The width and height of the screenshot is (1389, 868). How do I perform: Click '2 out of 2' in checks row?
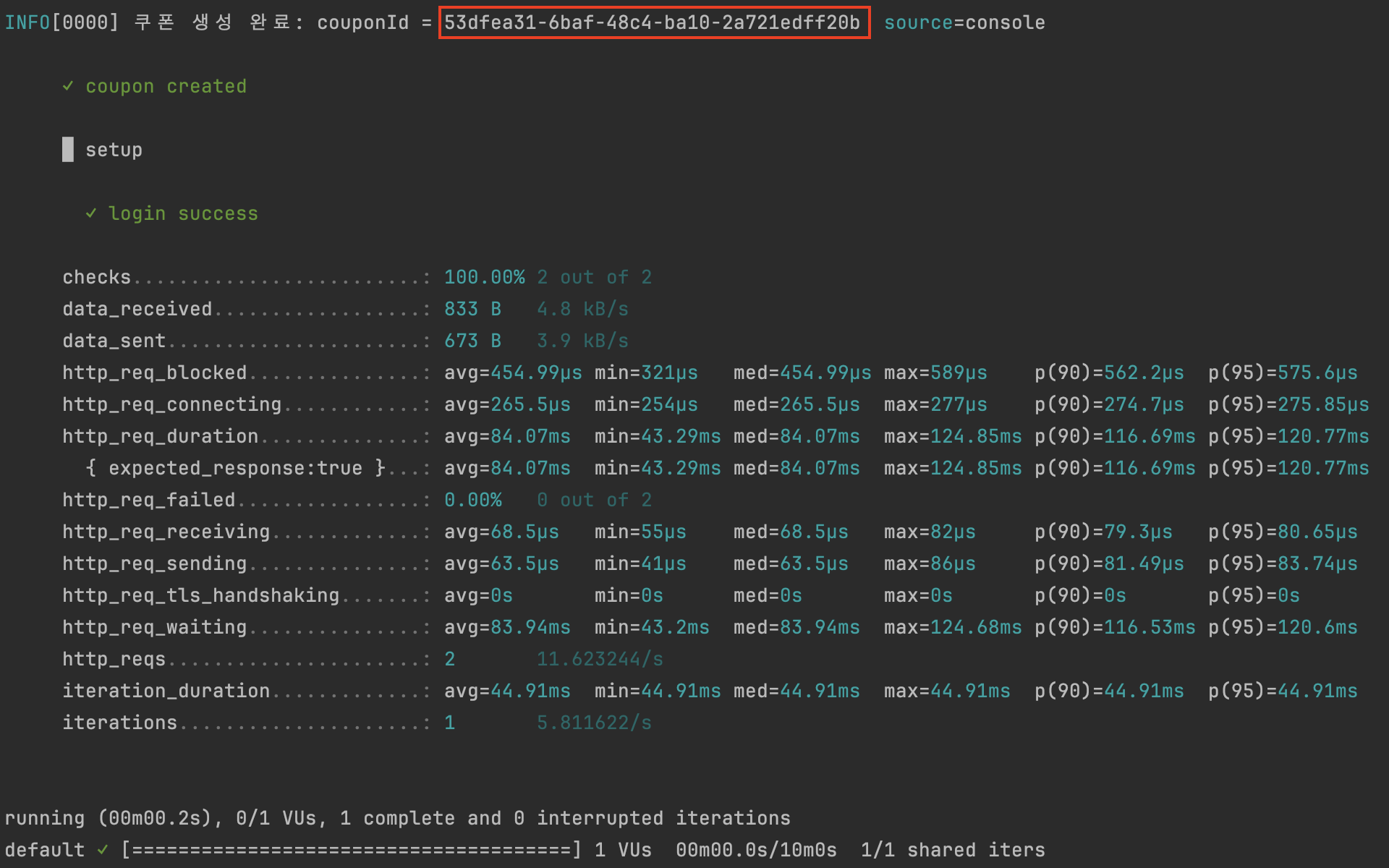click(594, 277)
